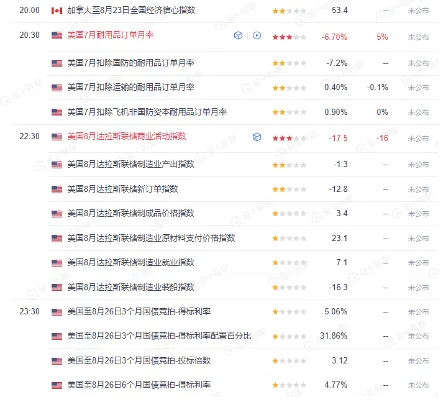Click the 20:30 time label
The width and height of the screenshot is (440, 400).
point(29,35)
